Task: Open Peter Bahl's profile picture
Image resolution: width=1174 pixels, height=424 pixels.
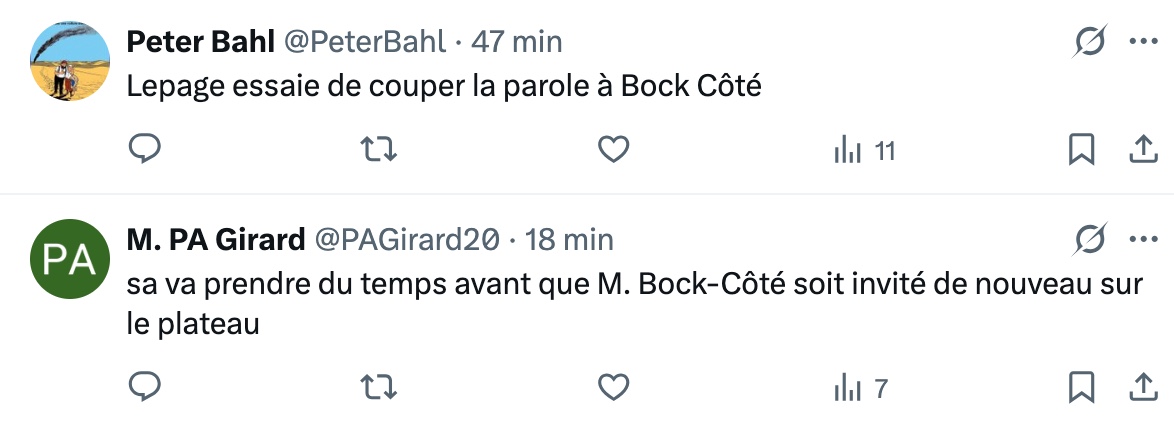Action: [x=70, y=61]
